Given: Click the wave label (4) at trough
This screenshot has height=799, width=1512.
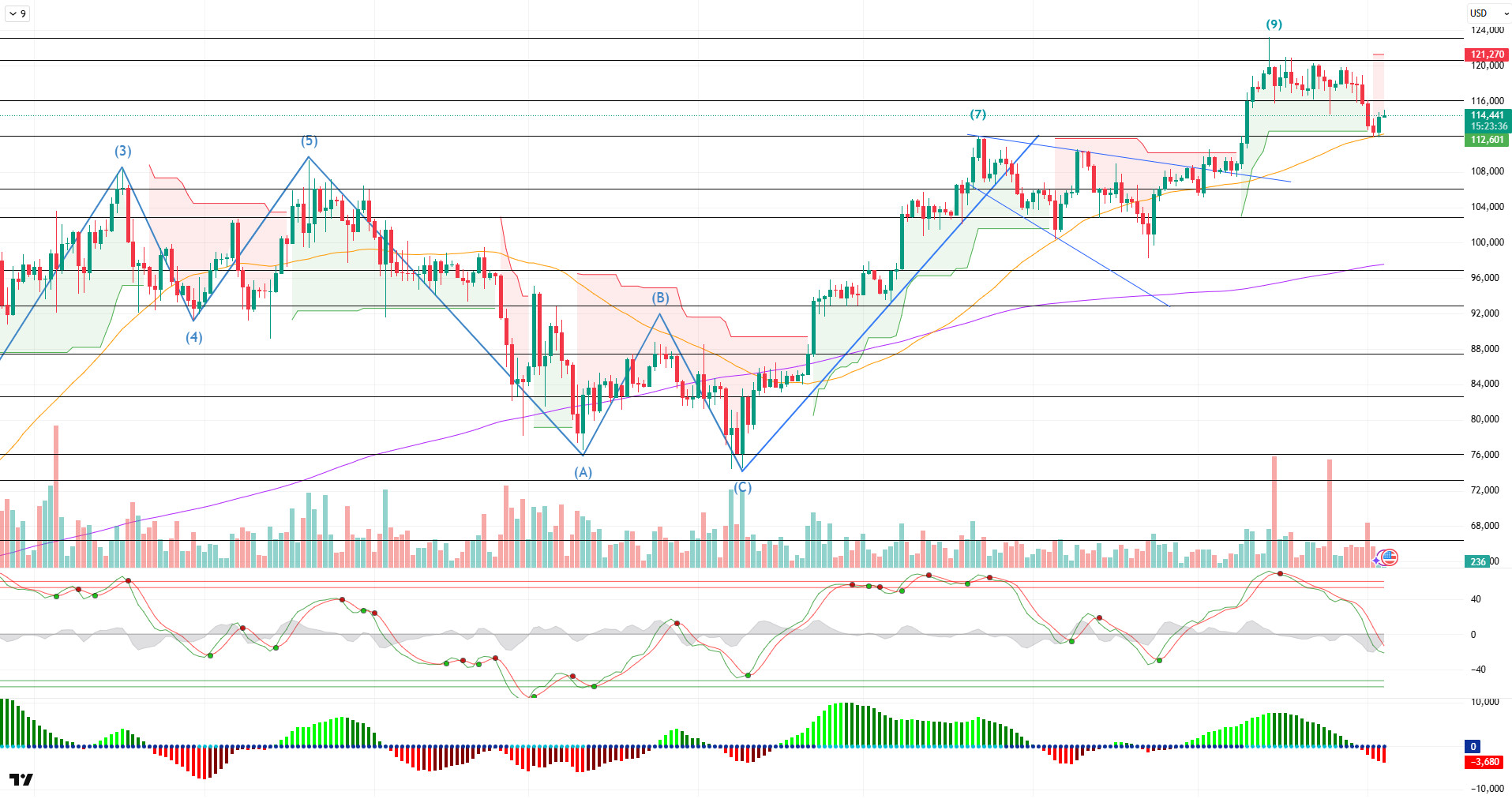Looking at the screenshot, I should pos(194,337).
